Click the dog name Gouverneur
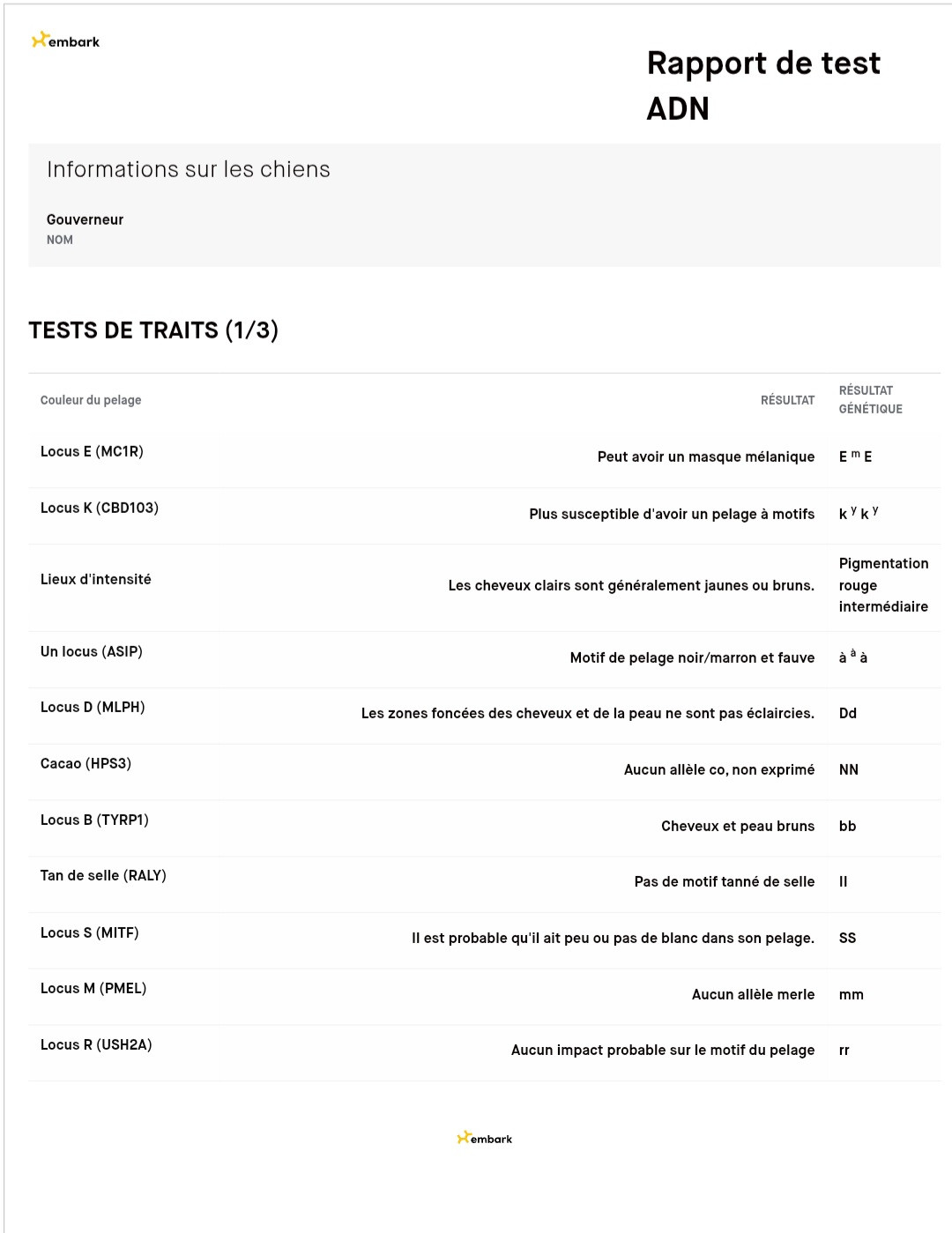This screenshot has height=1233, width=952. (85, 219)
